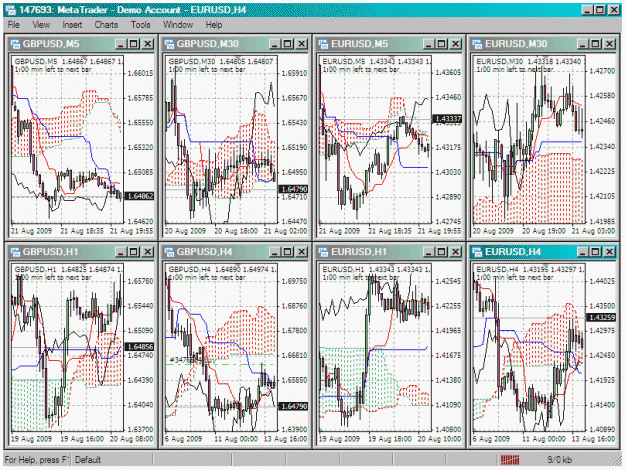Click 'For Help, press F' status text

point(37,460)
